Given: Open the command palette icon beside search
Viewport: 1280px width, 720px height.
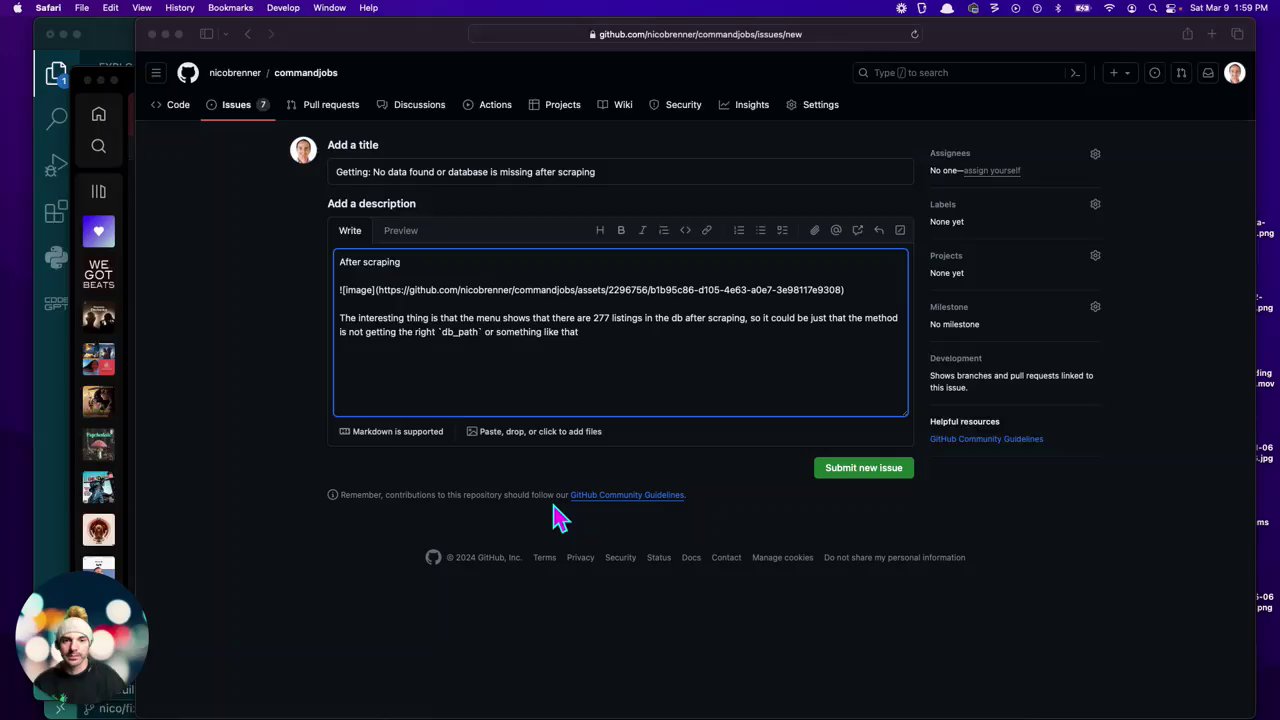Looking at the screenshot, I should (1075, 73).
